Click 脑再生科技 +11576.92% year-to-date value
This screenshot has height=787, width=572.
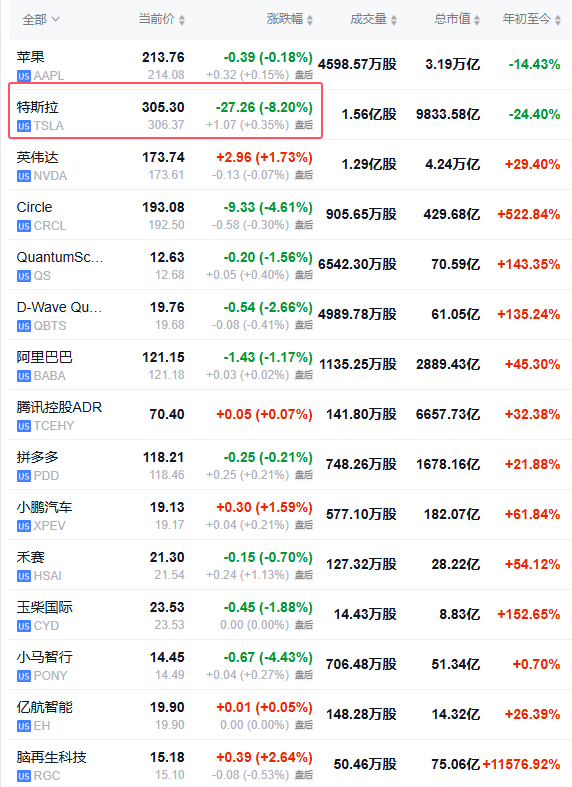(x=521, y=764)
